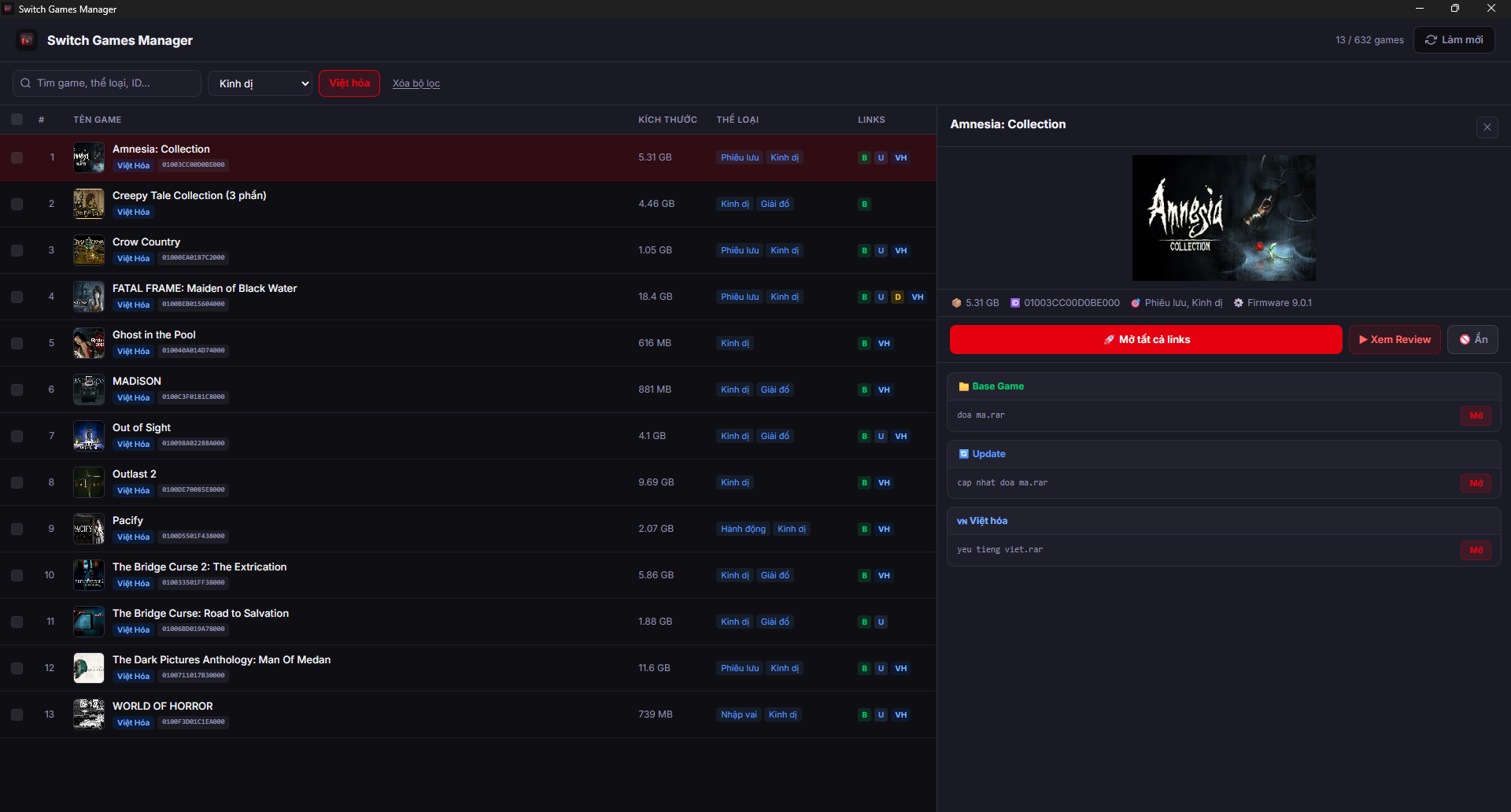Click the U link badge for Out of Sight

tap(881, 436)
